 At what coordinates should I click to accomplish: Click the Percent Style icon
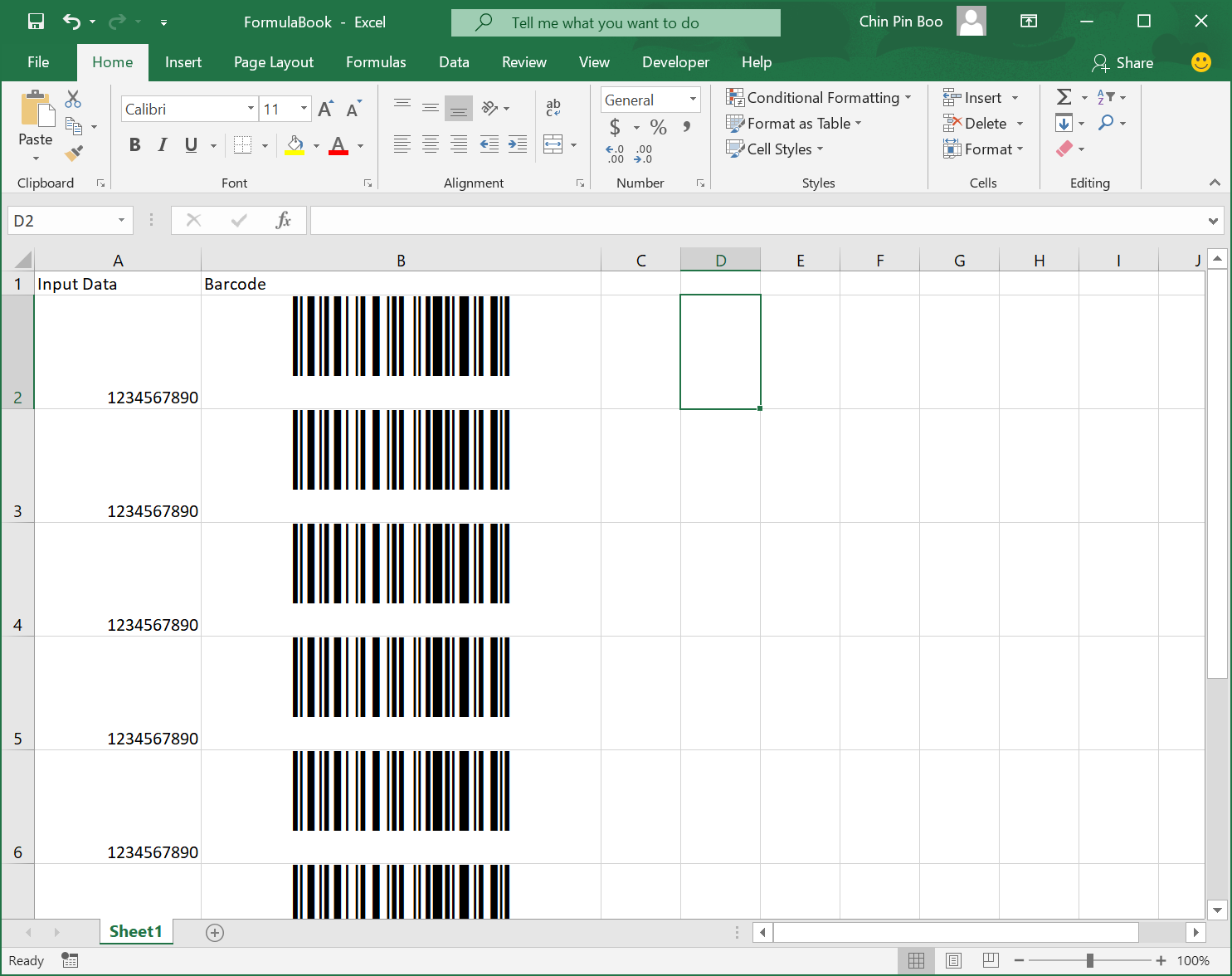pyautogui.click(x=658, y=127)
